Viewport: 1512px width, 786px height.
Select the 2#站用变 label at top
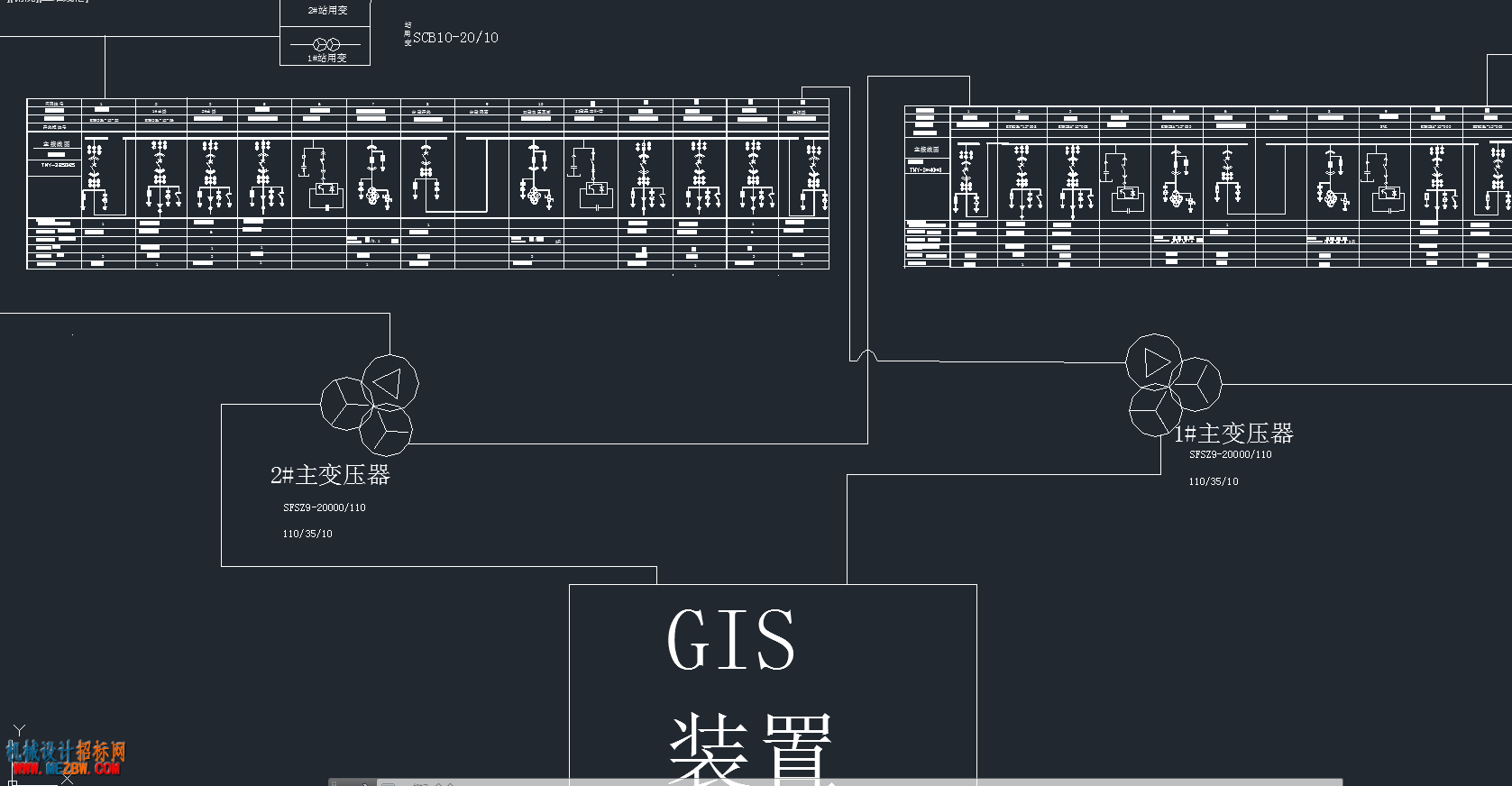tap(327, 11)
